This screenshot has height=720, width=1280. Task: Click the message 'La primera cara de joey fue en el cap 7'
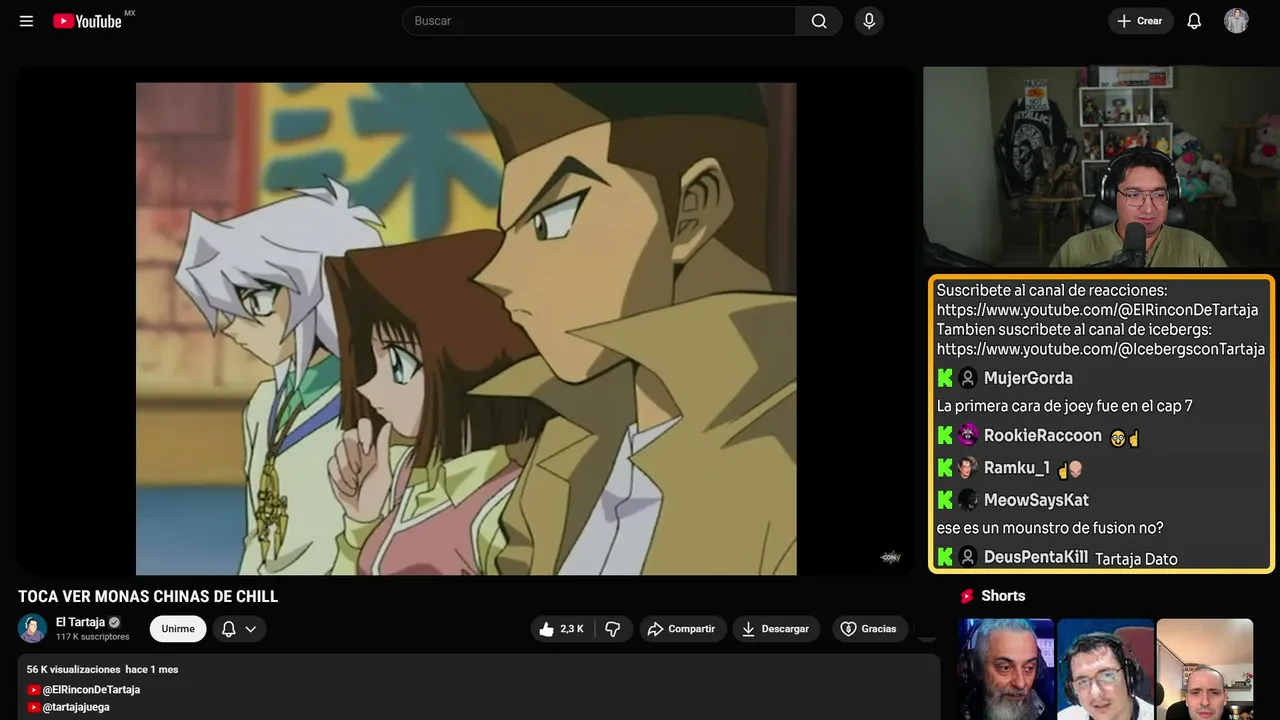pos(1064,406)
